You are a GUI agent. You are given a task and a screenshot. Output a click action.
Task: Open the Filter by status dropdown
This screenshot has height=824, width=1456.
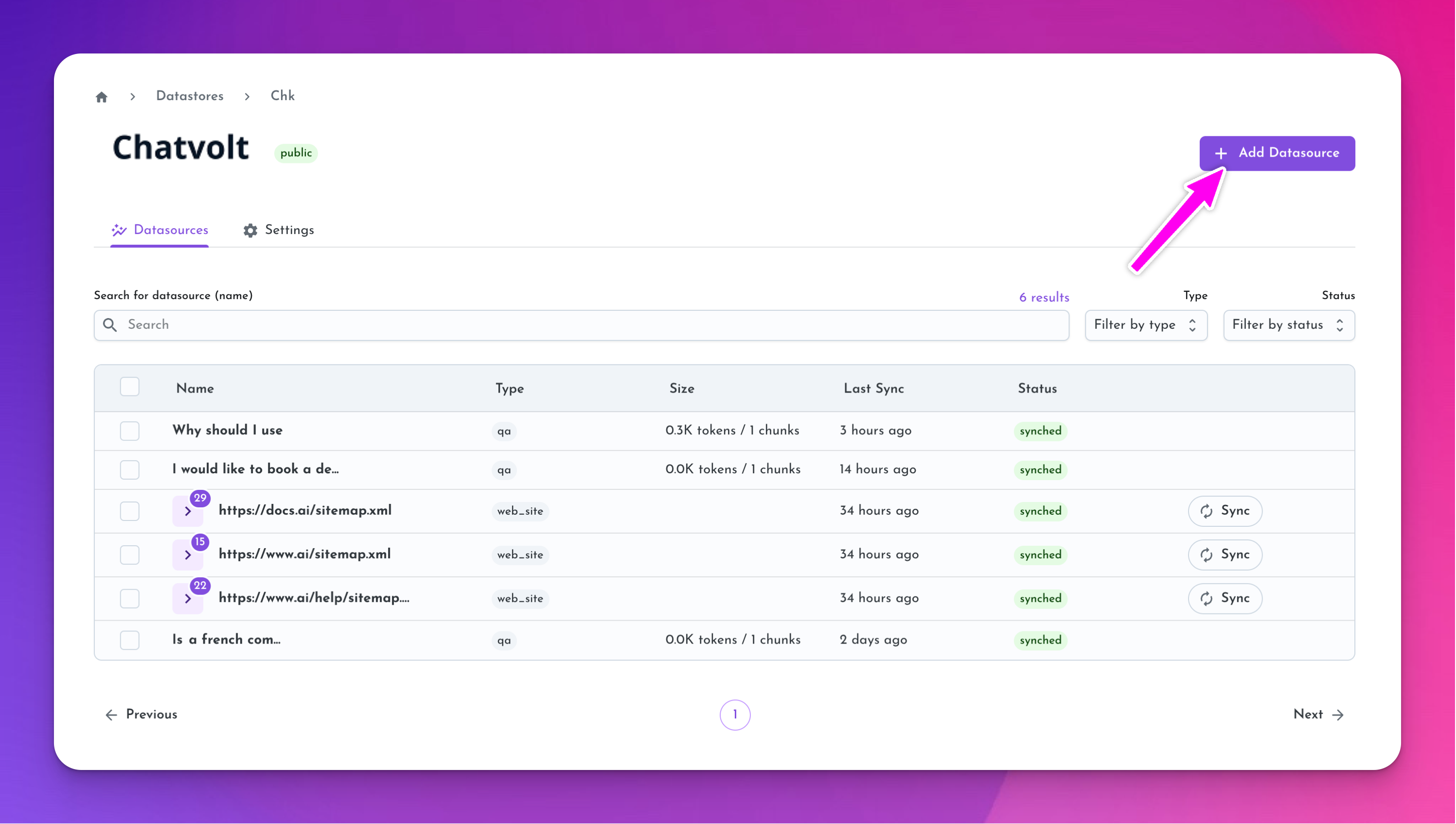tap(1289, 325)
